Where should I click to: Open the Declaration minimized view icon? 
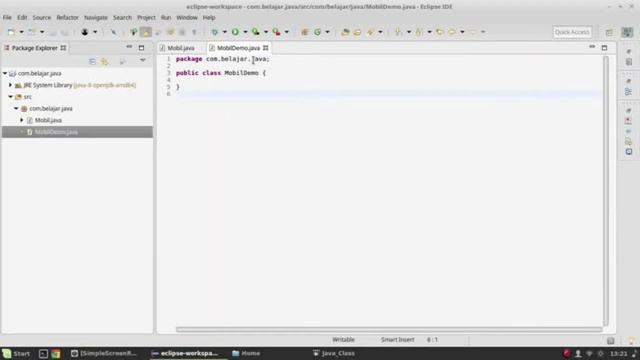tap(629, 142)
